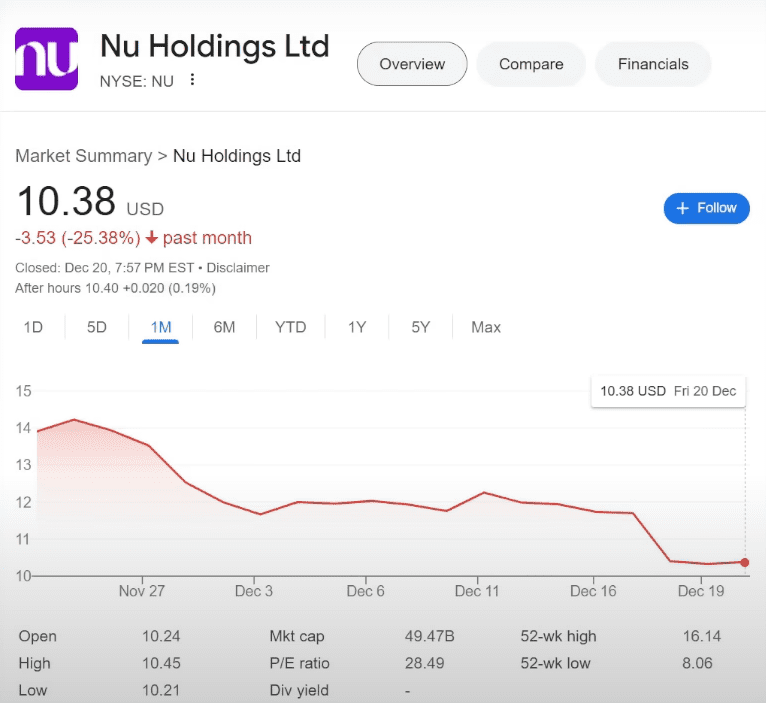Image resolution: width=766 pixels, height=703 pixels.
Task: Click the red down arrow price indicator
Action: (x=151, y=238)
